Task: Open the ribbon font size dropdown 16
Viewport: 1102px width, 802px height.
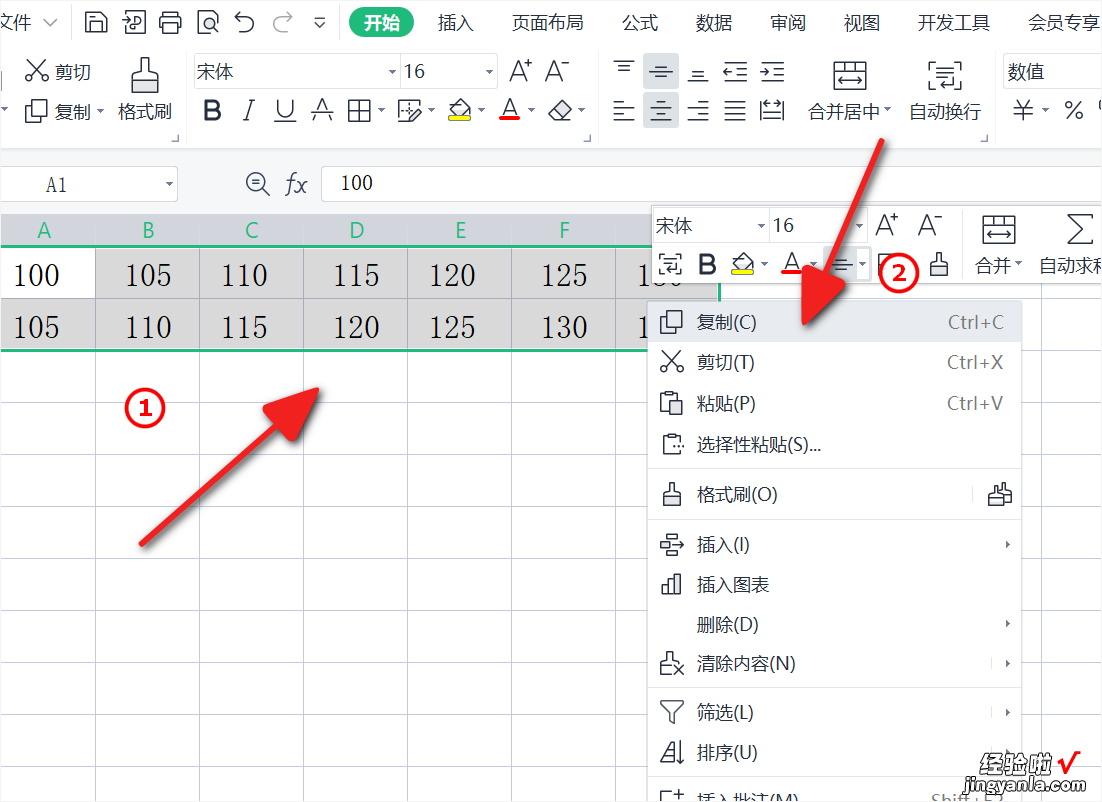Action: (x=489, y=72)
